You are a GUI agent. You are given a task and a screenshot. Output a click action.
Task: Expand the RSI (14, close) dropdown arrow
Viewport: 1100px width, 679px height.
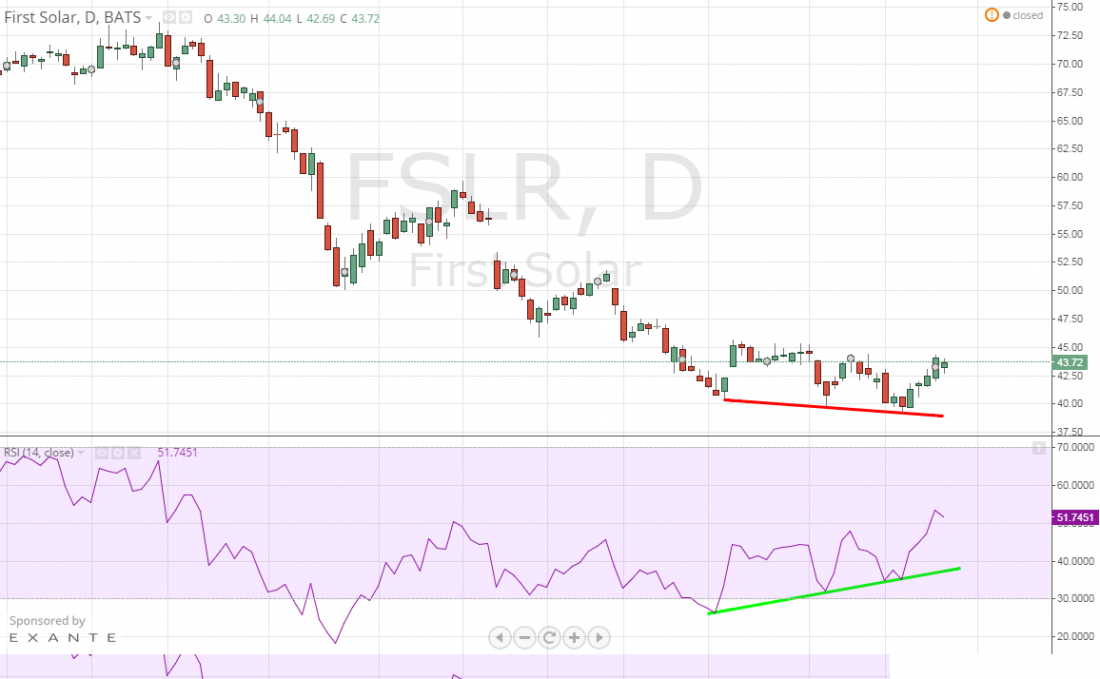point(81,453)
